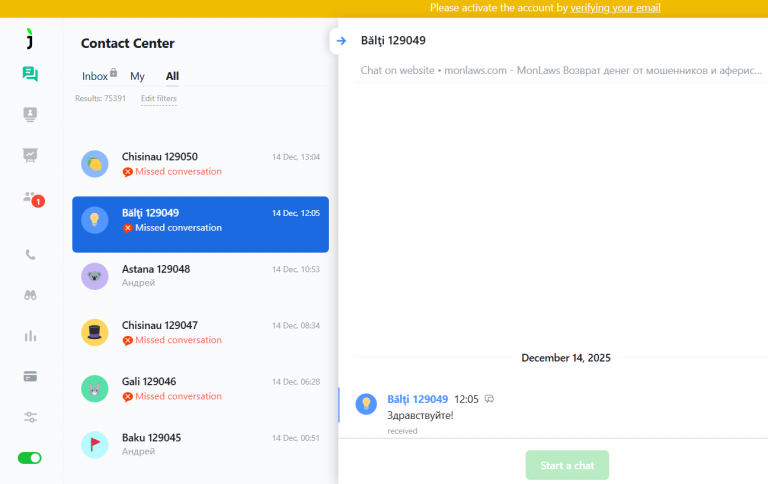Switch to the All tab
Screen dimensions: 768x484
tap(172, 76)
